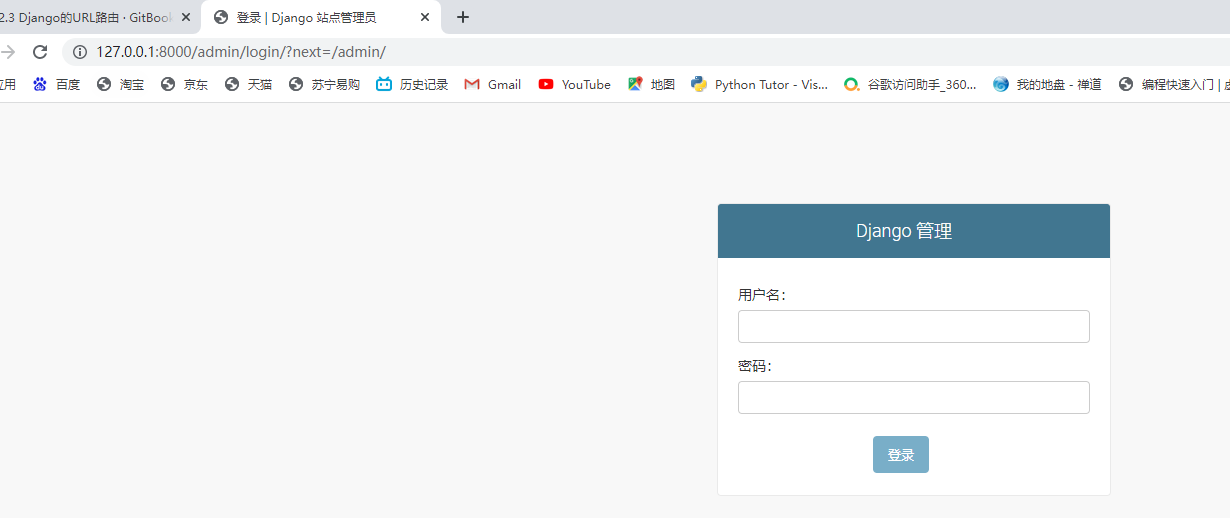This screenshot has height=518, width=1230.
Task: Close the 登录 Django 站点管理员 tab
Action: [x=425, y=17]
